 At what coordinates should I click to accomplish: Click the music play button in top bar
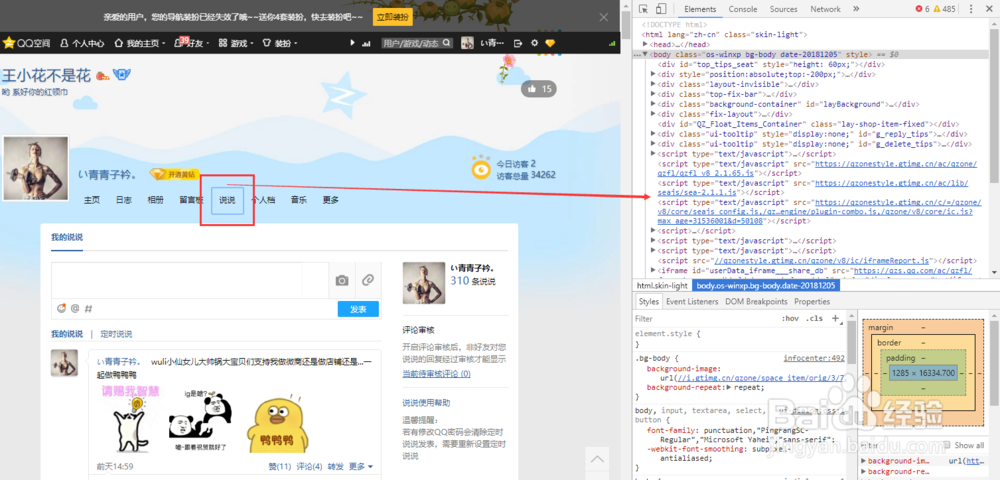(352, 43)
